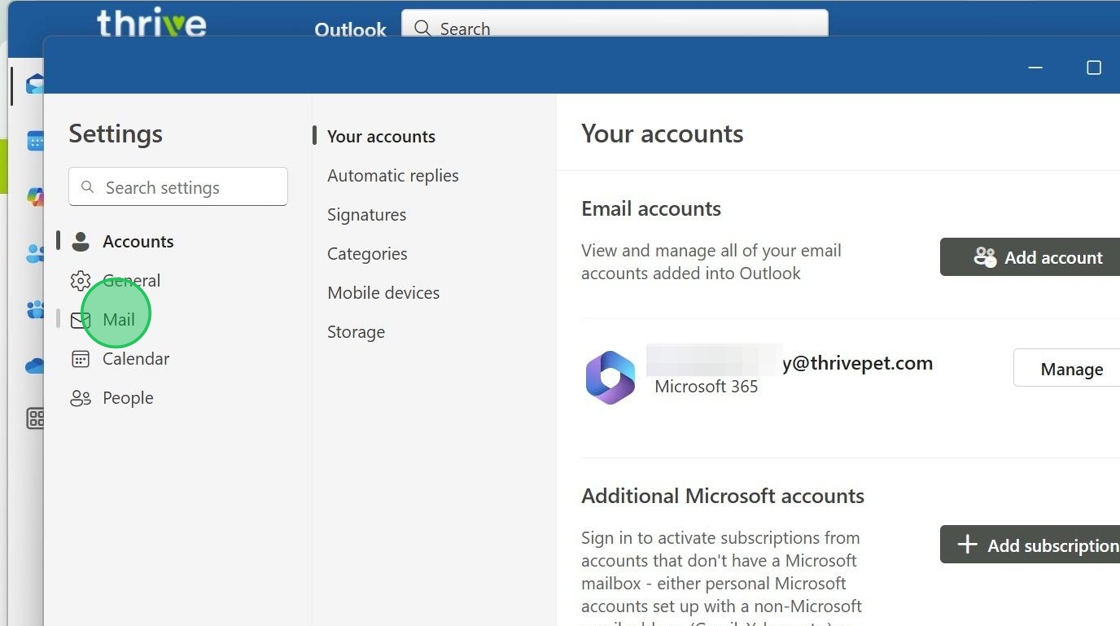1120x626 pixels.
Task: Click the Microsoft 365 account logo
Action: tap(610, 377)
